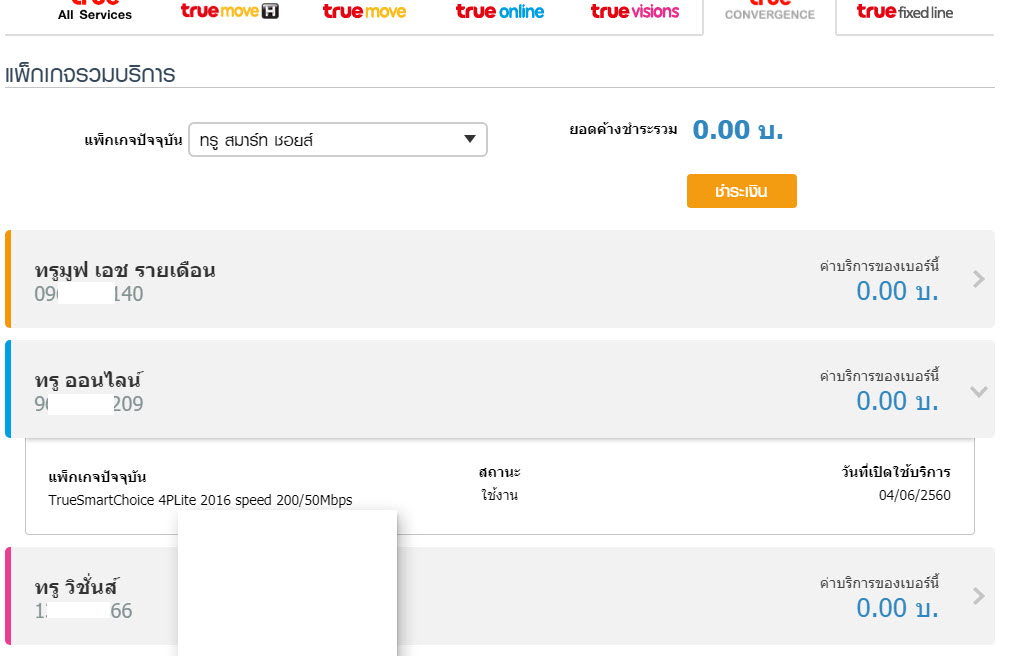Select the ทรูมูฟ เอช รายเดือน service title

125,270
